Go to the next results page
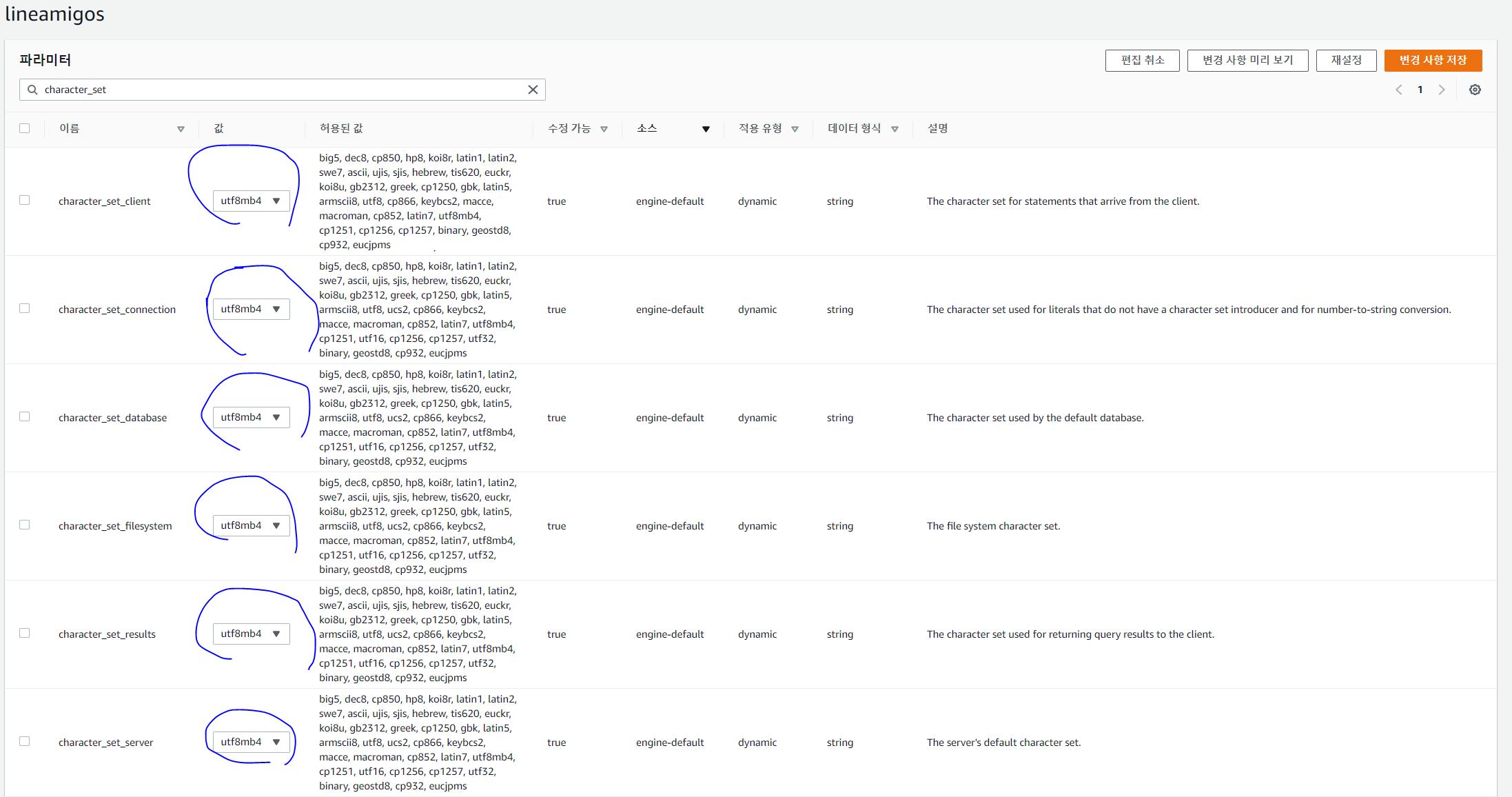 coord(1442,90)
